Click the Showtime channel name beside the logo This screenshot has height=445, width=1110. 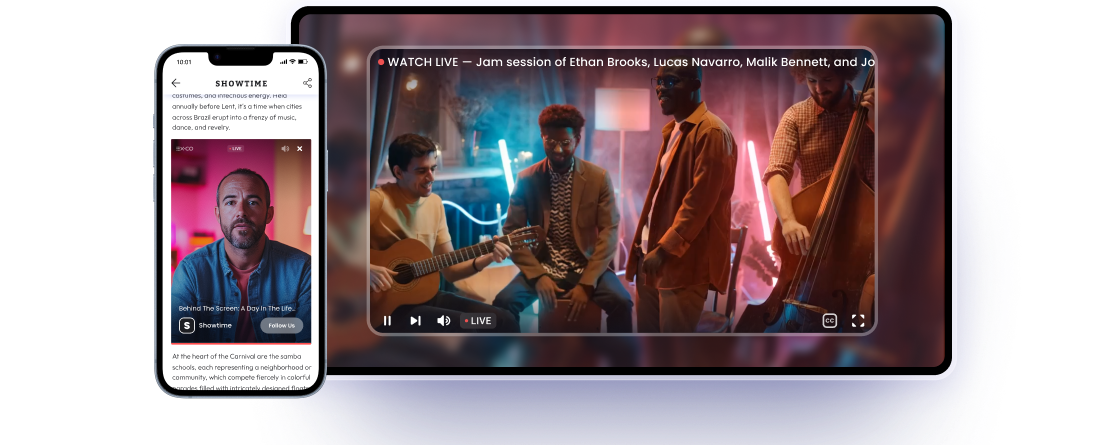(215, 325)
